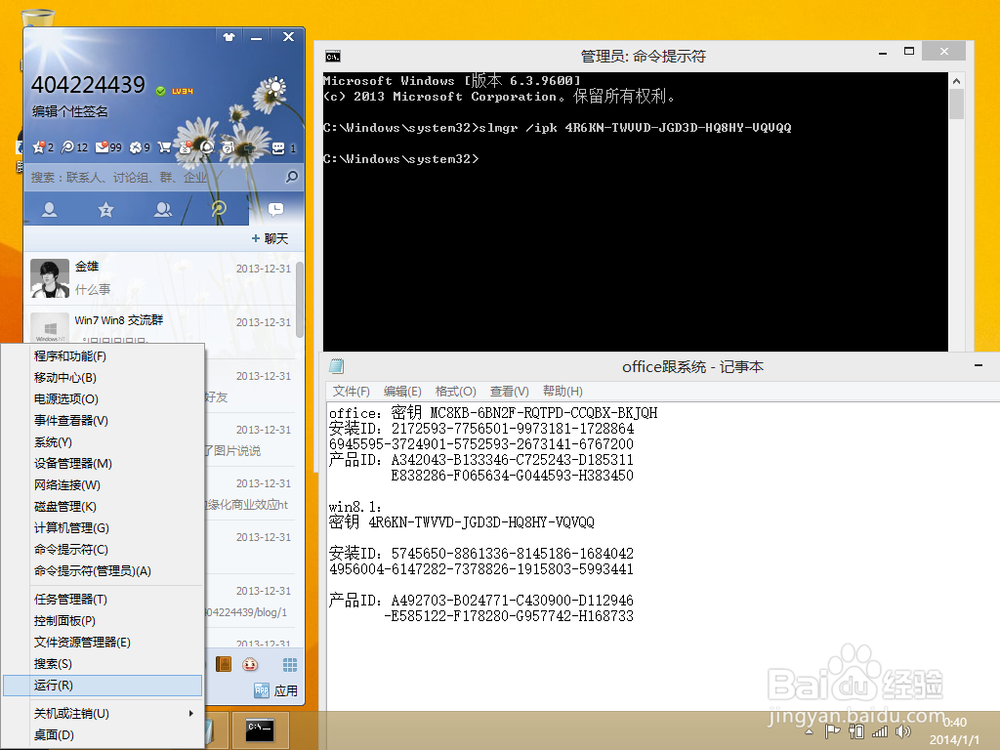The width and height of the screenshot is (1000, 750).
Task: Select 计算机管理(G) from the menu
Action: [x=103, y=528]
